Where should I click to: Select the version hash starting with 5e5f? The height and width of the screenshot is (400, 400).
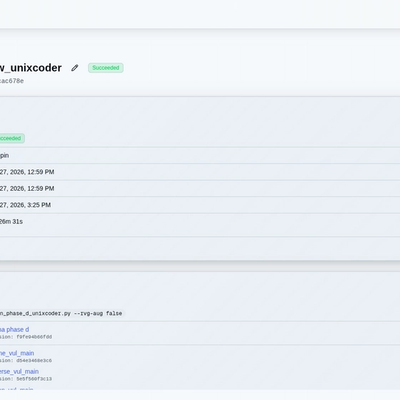[34, 379]
